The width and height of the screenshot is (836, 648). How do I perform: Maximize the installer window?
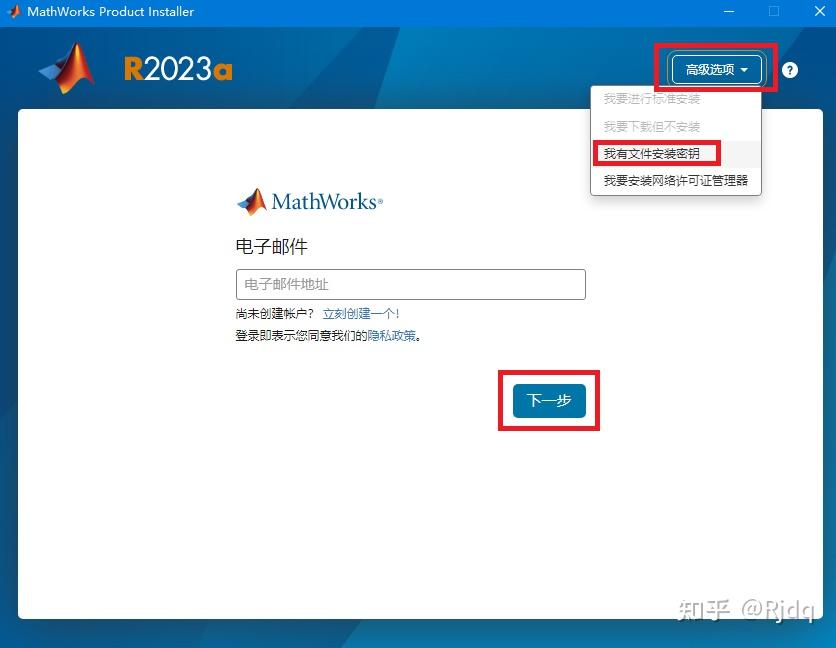(774, 12)
